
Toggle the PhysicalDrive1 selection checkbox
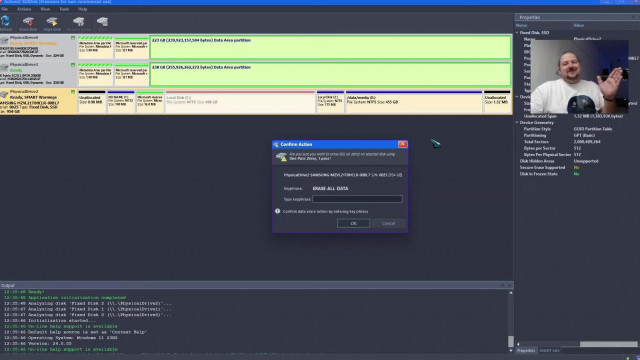[73, 65]
